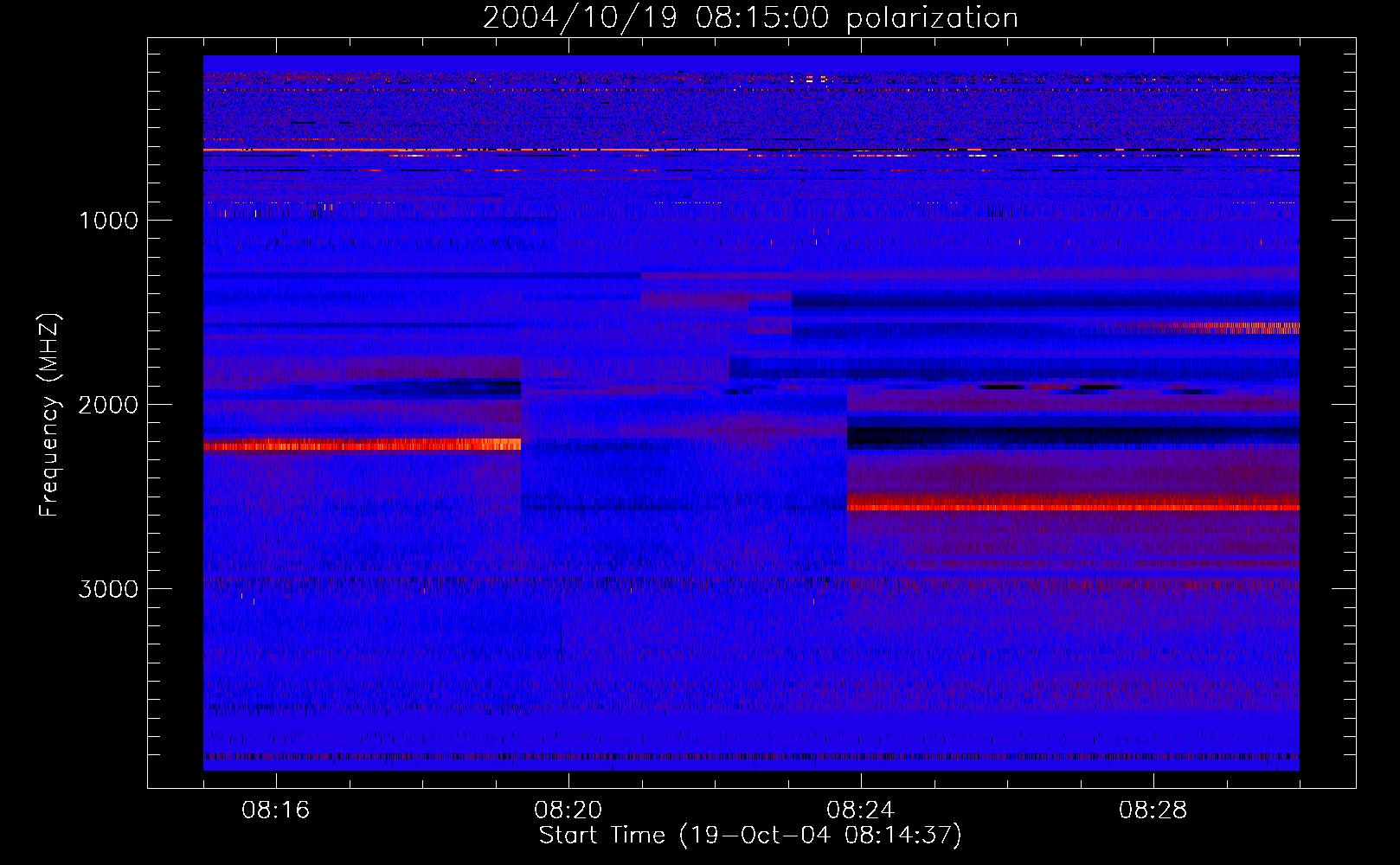This screenshot has width=1400, height=865.
Task: Click the 1000 frequency tick label
Action: (108, 221)
